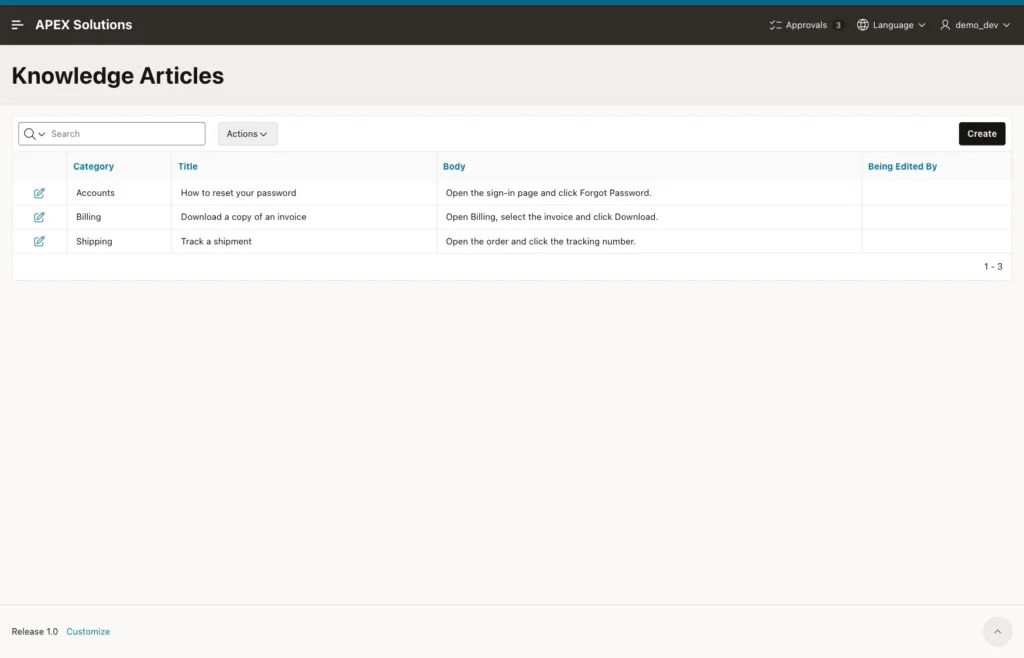Click the edit icon for Accounts row
This screenshot has height=658, width=1024.
39,193
